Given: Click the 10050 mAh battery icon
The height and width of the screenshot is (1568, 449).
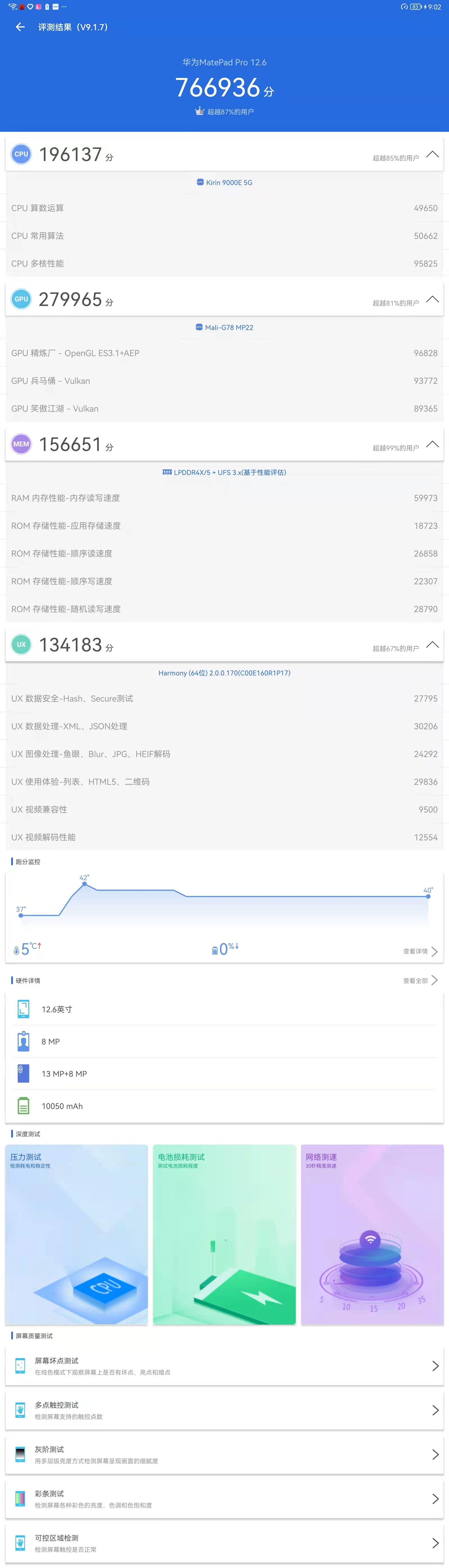Looking at the screenshot, I should (x=23, y=1105).
